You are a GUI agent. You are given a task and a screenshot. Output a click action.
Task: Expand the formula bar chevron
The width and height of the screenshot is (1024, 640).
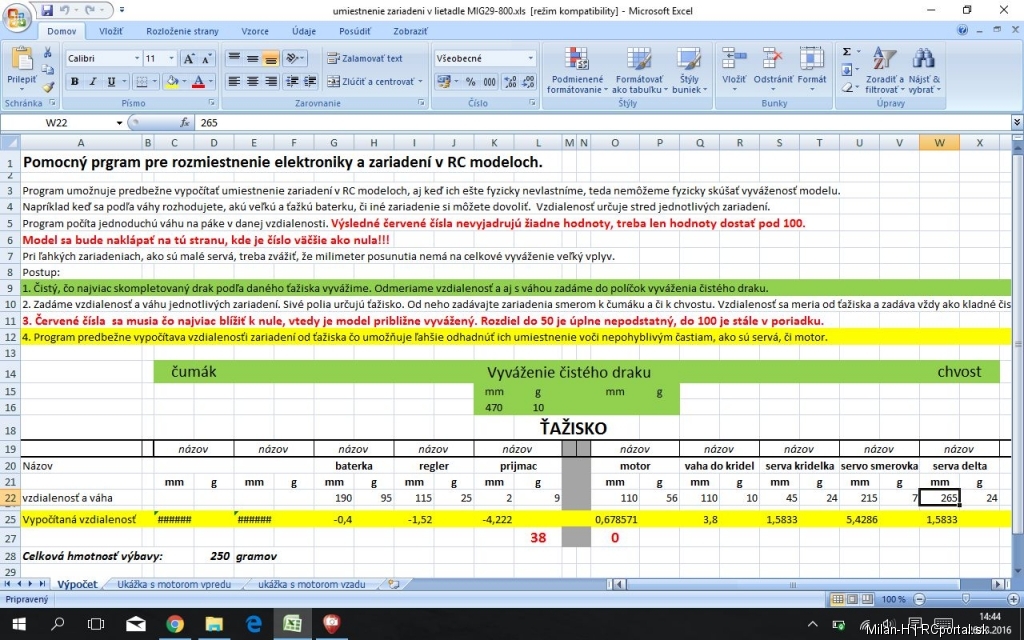(x=1017, y=122)
